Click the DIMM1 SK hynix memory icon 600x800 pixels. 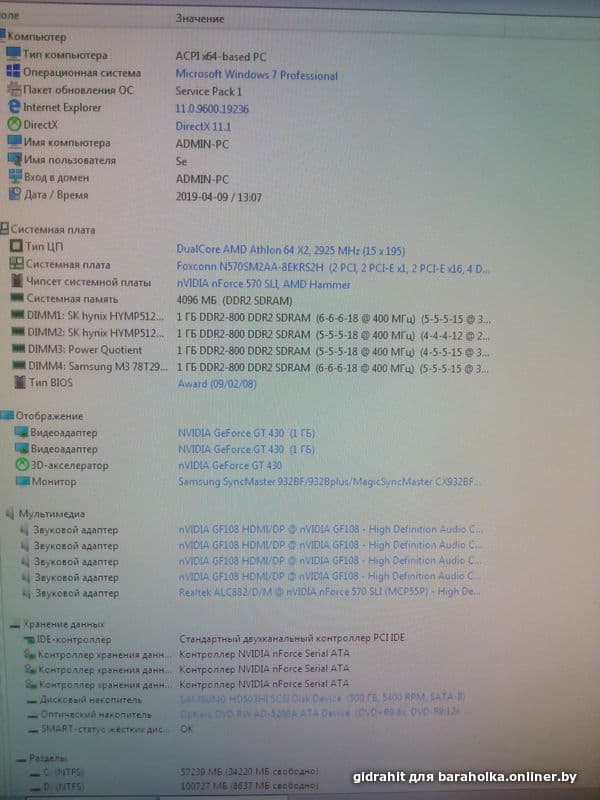18,315
